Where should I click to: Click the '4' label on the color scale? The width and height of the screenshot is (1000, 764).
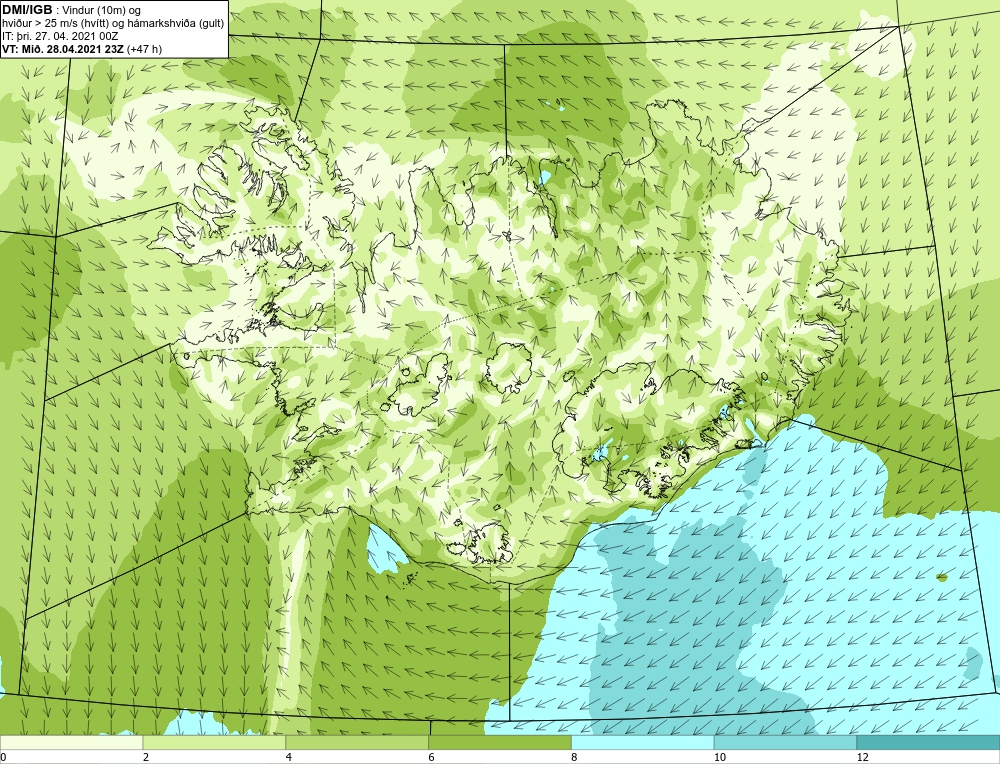pyautogui.click(x=289, y=758)
